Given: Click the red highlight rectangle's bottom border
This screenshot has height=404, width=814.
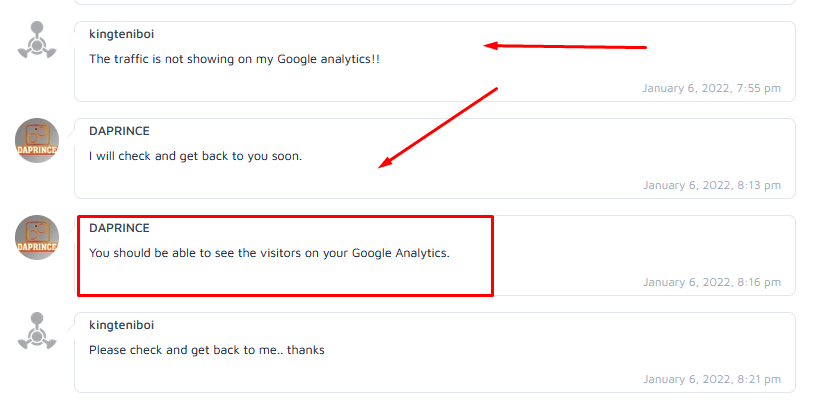Looking at the screenshot, I should point(285,295).
